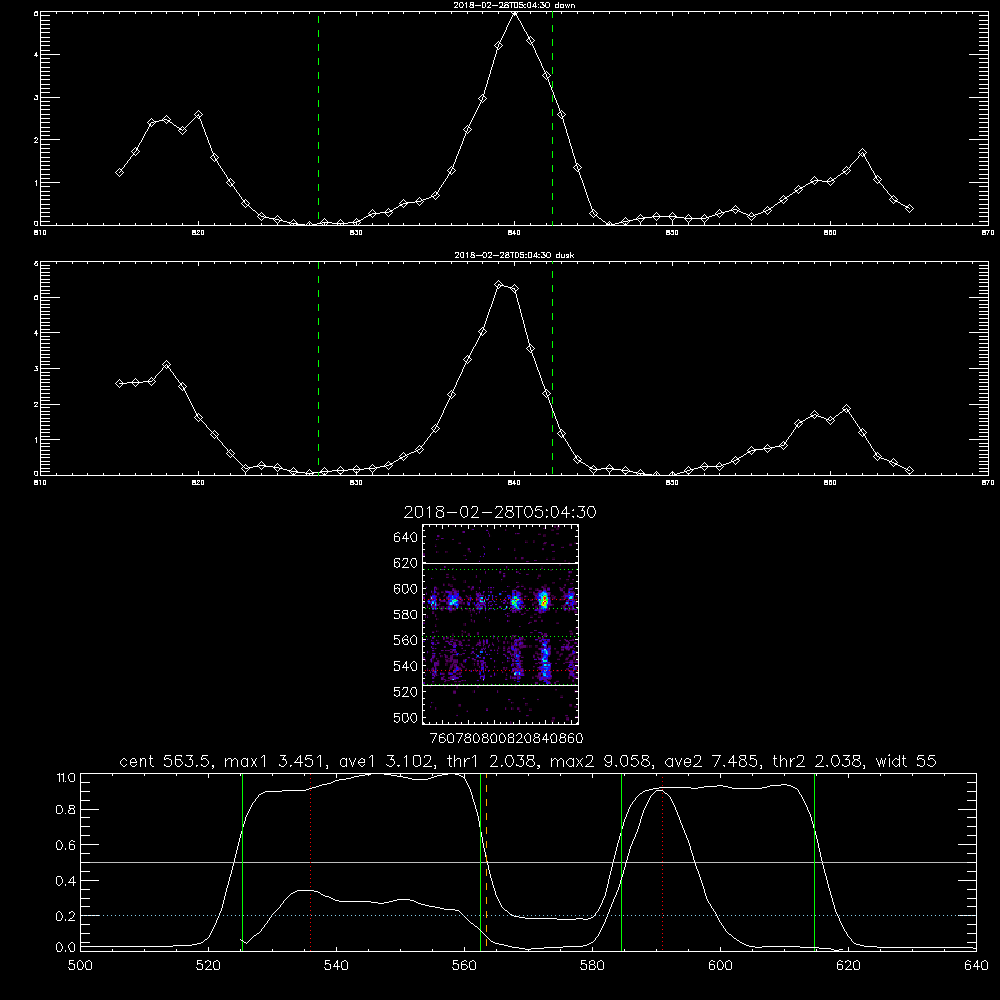Click the green solid line near 585 in bottom plot
1000x1000 pixels.
(622, 862)
